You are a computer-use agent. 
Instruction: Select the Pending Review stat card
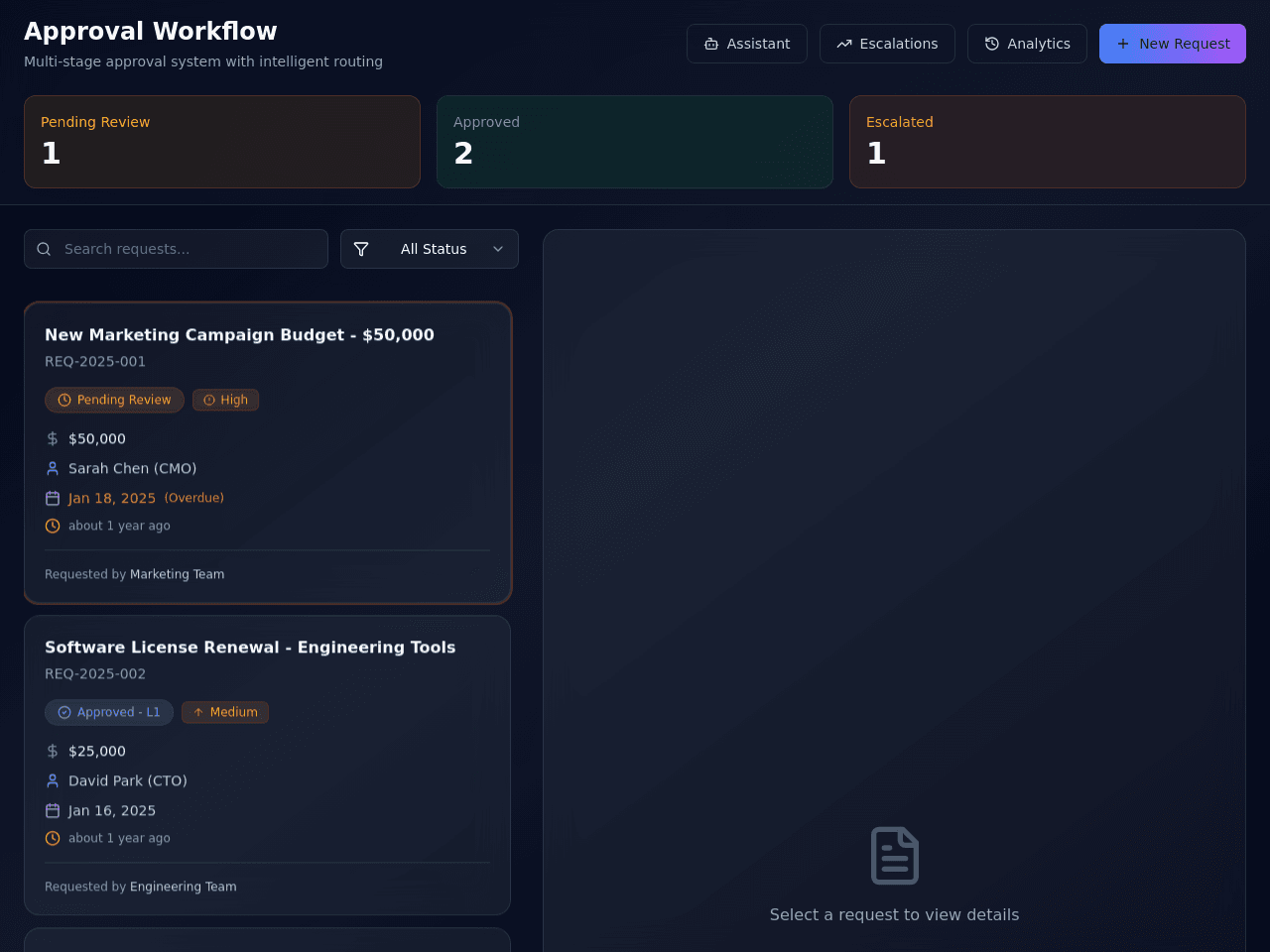tap(222, 142)
